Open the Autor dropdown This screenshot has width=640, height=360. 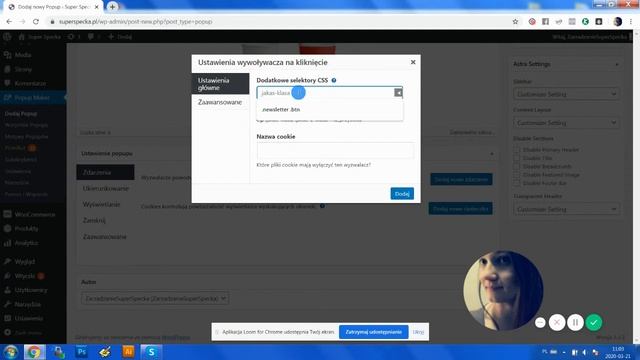tap(155, 299)
